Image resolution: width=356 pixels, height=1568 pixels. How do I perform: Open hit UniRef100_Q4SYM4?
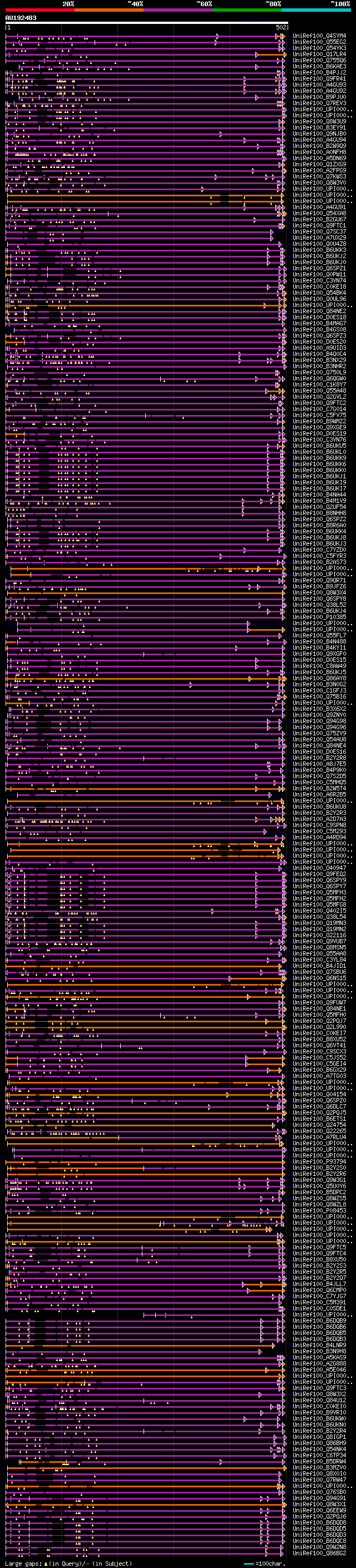click(319, 36)
